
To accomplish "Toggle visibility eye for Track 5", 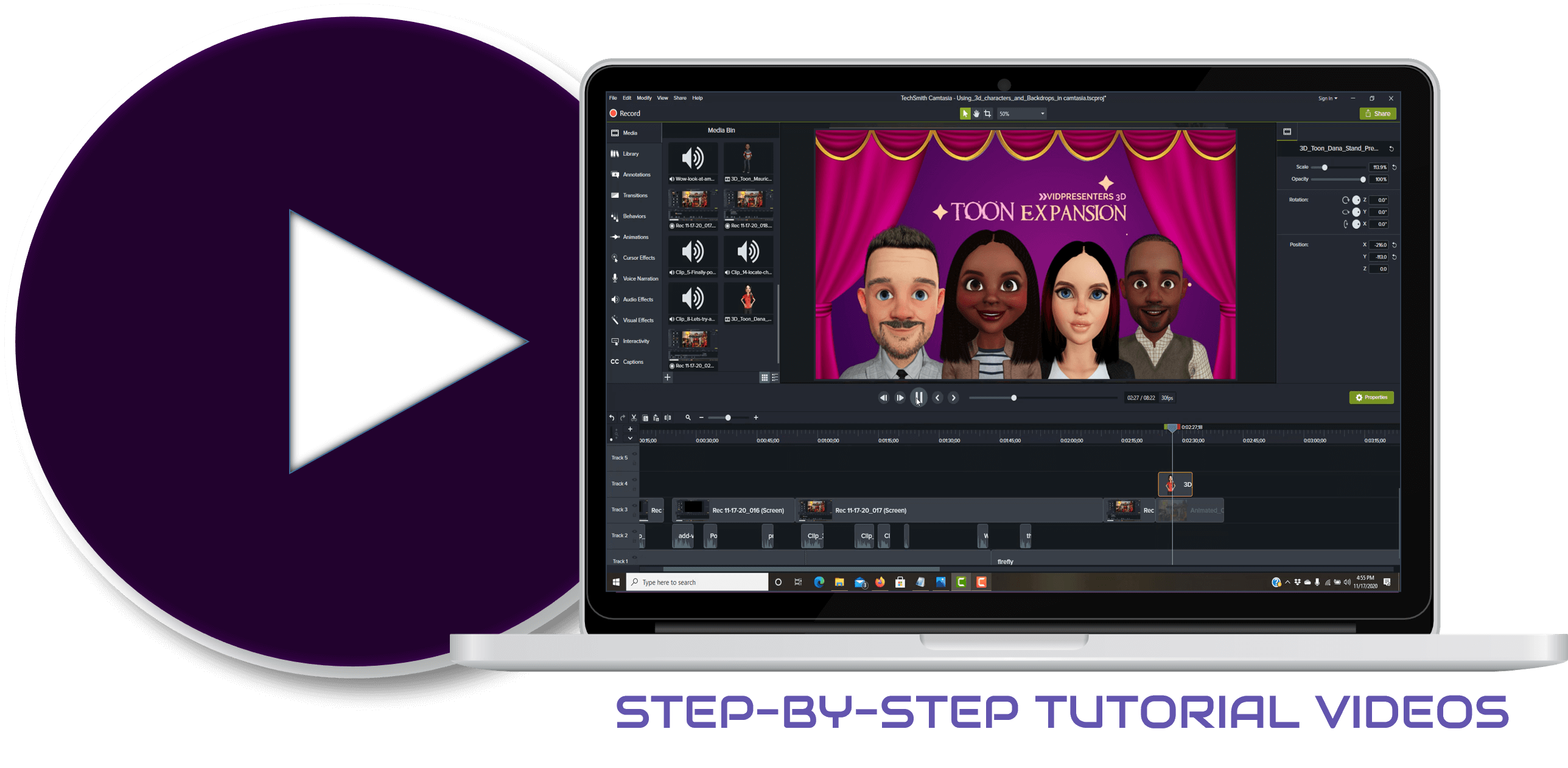I will (634, 453).
